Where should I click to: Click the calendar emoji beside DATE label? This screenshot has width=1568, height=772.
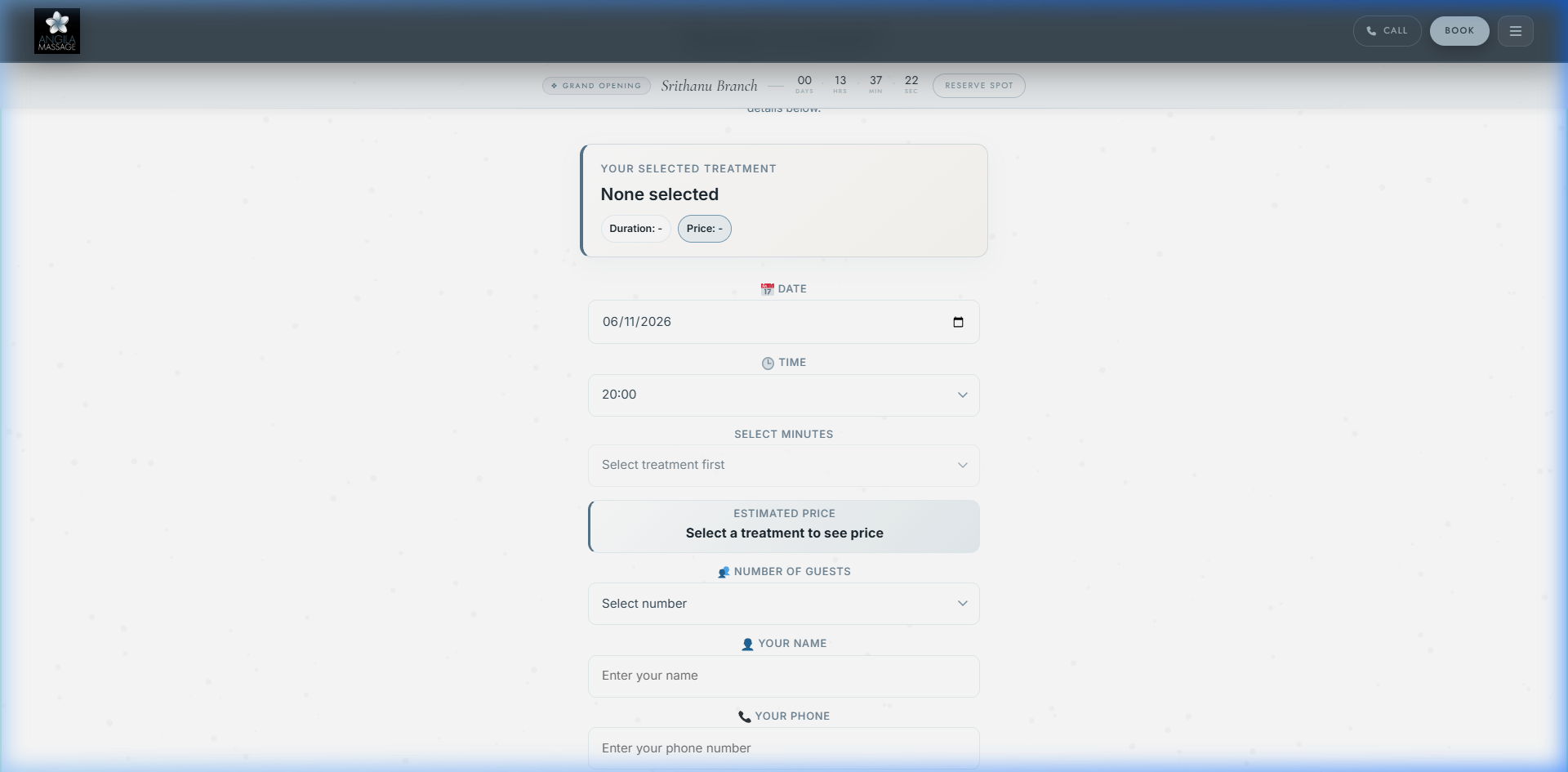click(x=767, y=289)
